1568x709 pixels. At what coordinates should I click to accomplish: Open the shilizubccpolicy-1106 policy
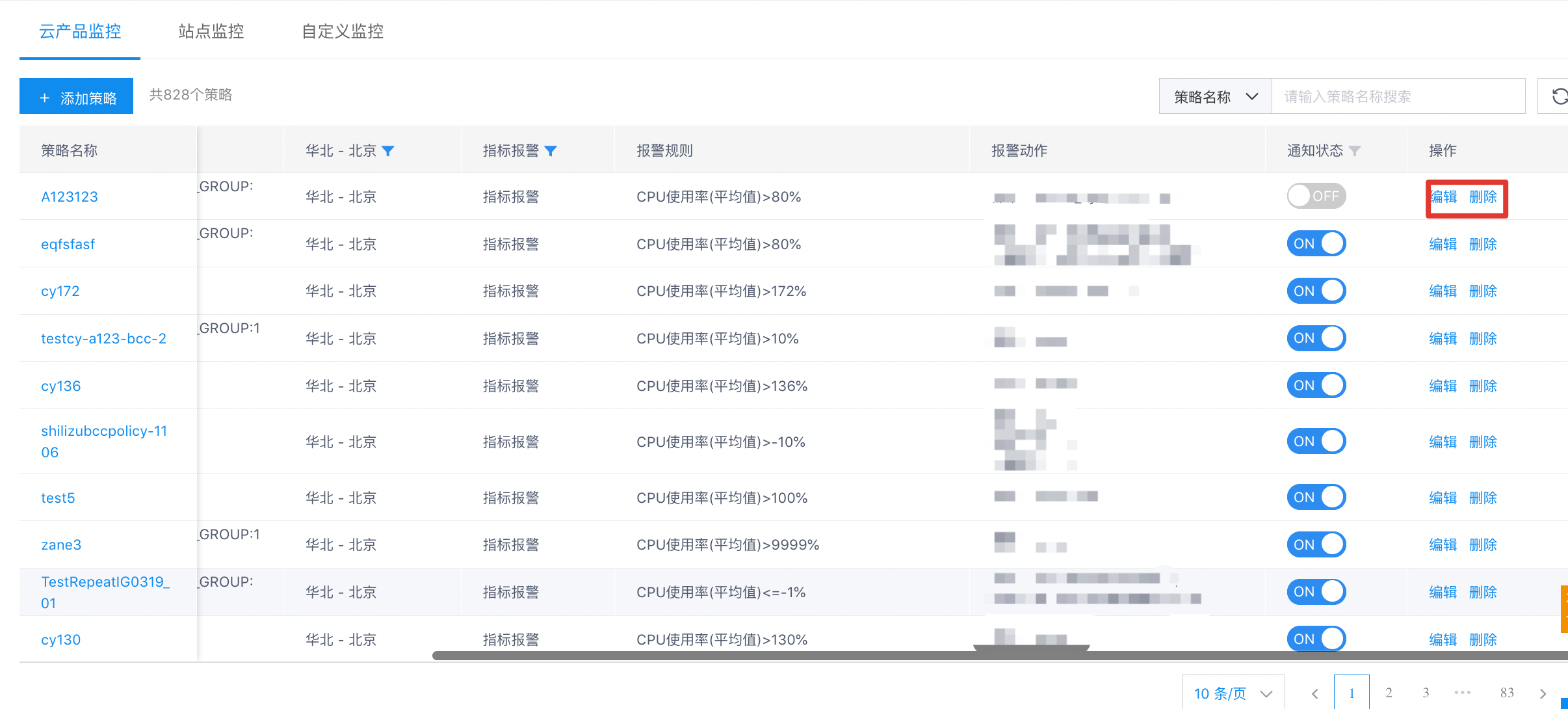pos(104,441)
